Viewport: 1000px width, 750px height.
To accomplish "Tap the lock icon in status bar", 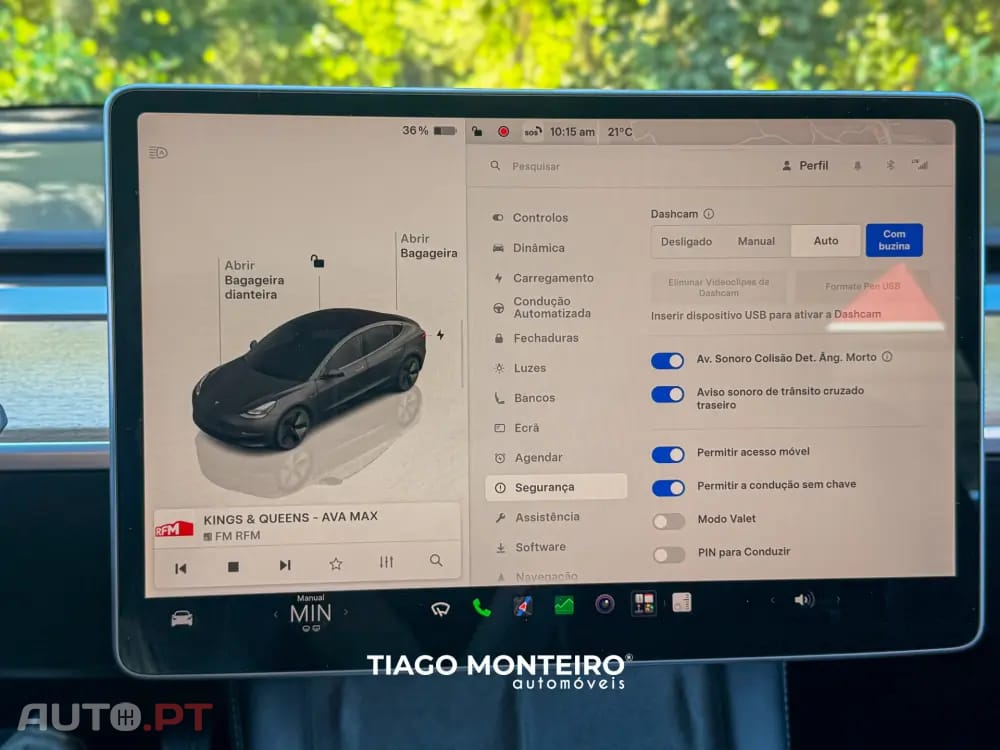I will click(476, 131).
